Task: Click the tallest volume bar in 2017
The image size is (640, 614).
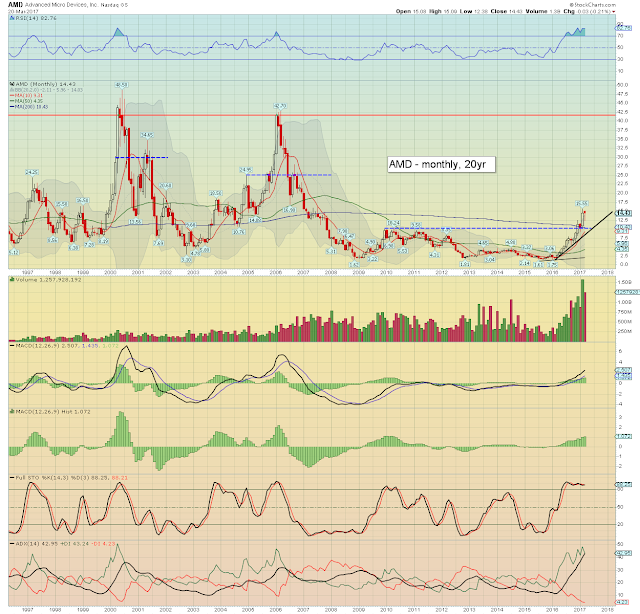Action: pyautogui.click(x=582, y=310)
